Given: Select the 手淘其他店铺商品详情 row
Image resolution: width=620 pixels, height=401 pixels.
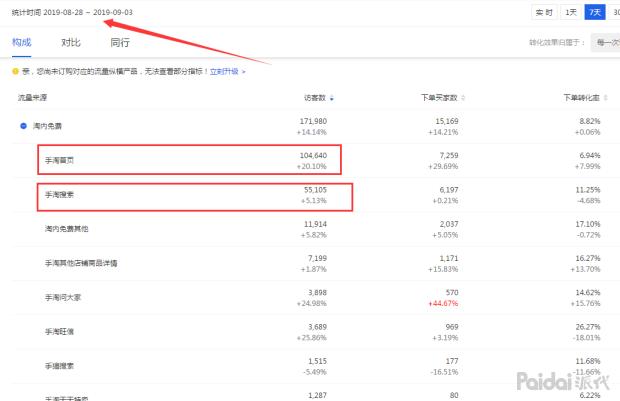Looking at the screenshot, I should [81, 262].
